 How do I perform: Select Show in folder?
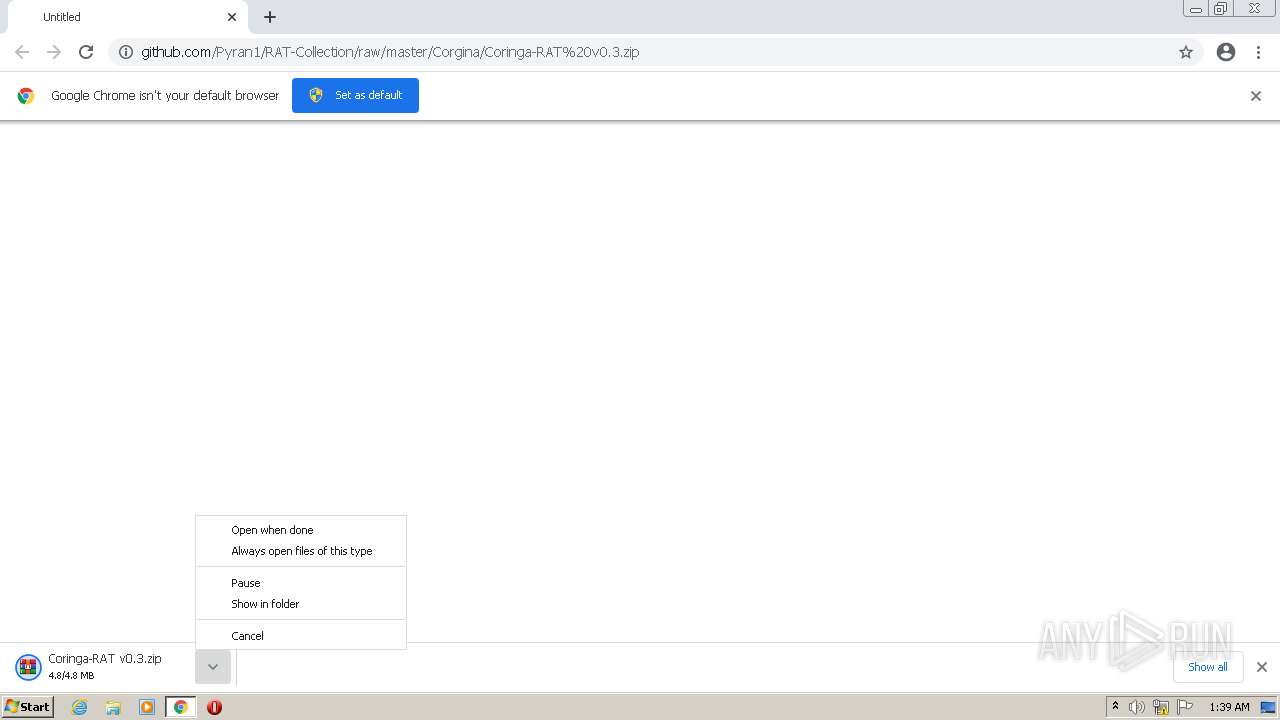301,604
